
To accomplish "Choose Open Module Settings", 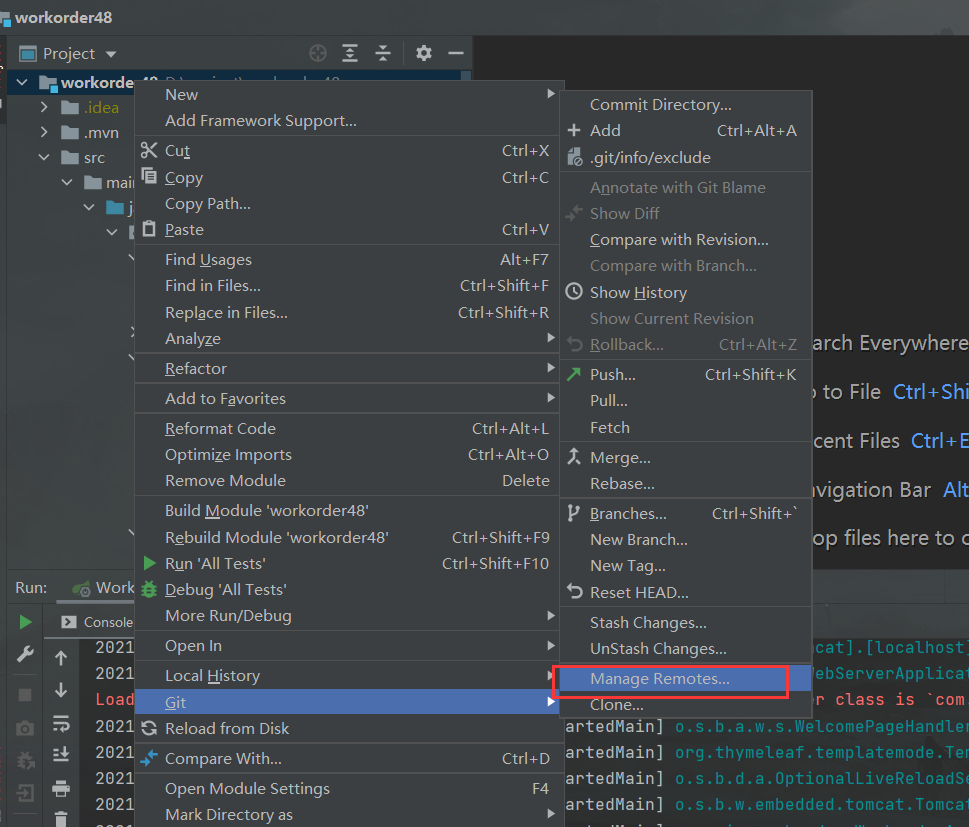I will pos(347,789).
